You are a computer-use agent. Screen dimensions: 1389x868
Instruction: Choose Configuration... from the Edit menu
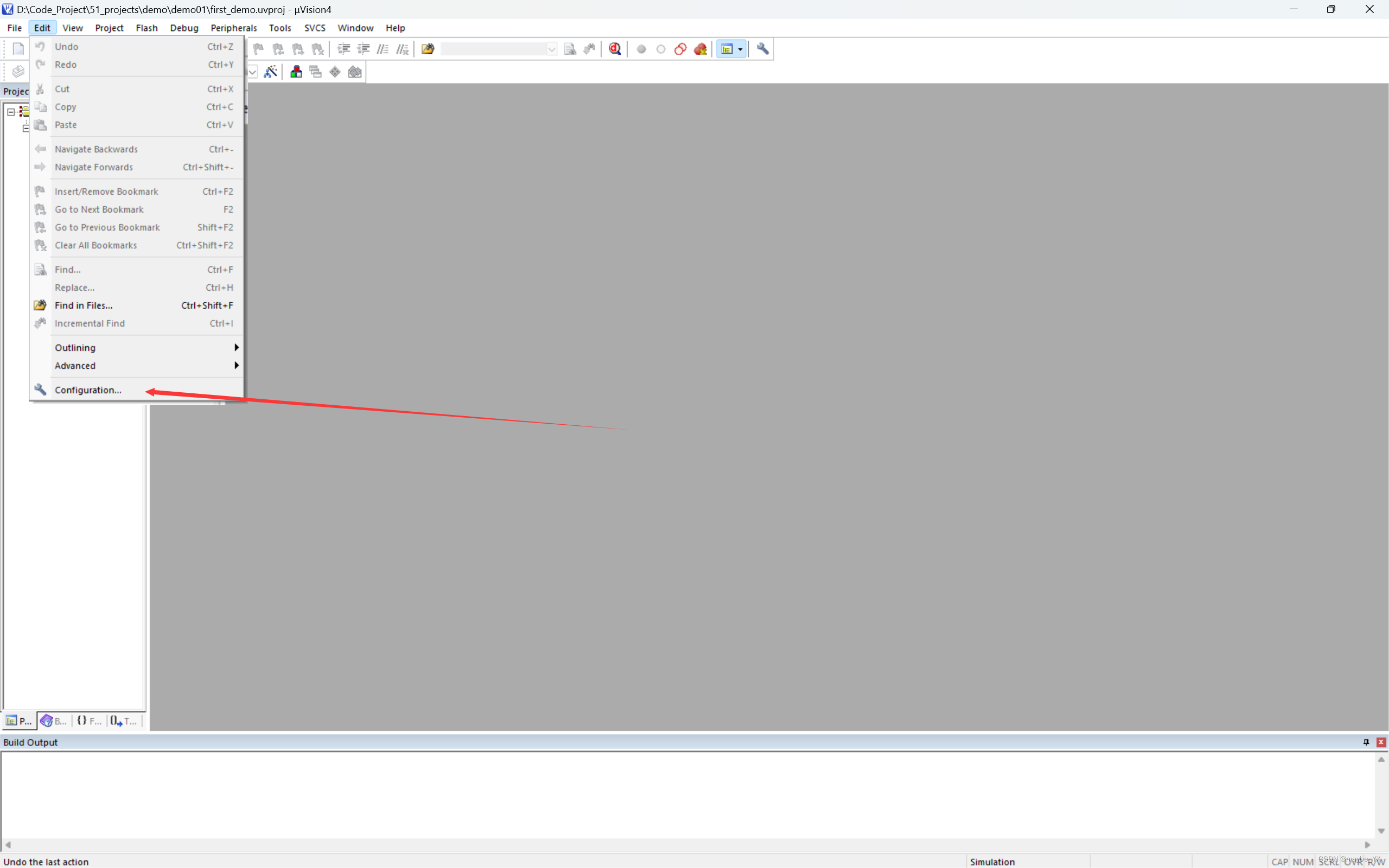click(x=137, y=390)
